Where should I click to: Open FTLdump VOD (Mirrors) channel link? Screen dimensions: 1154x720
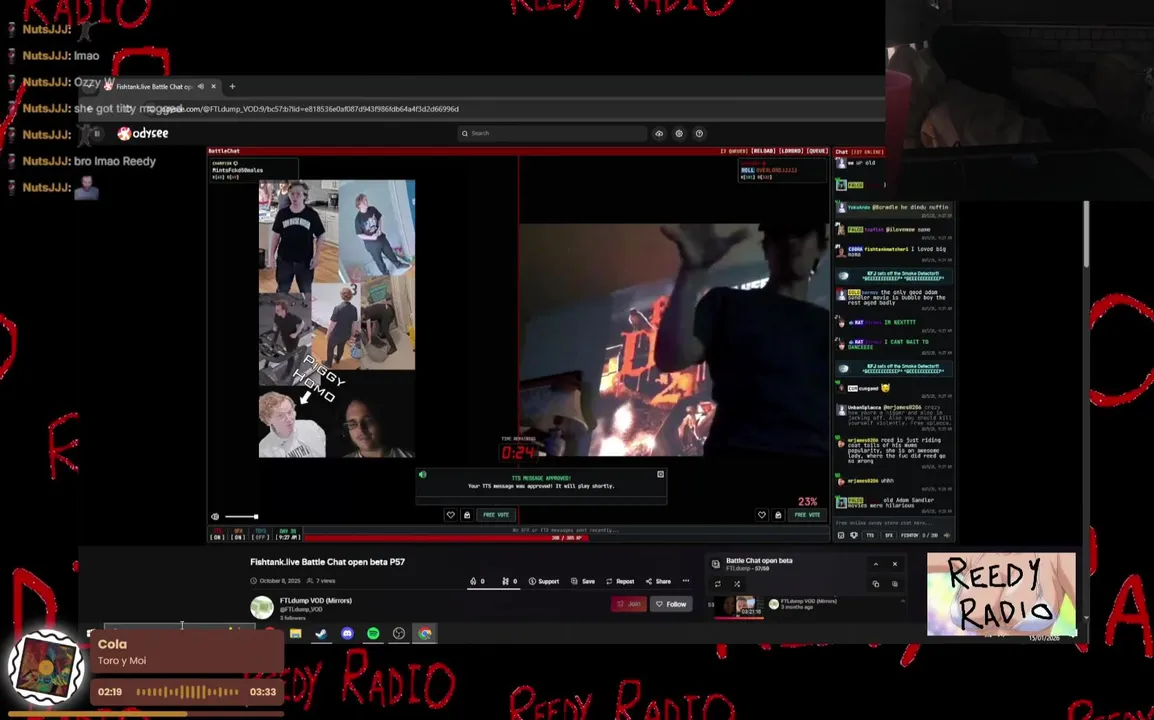tap(316, 600)
